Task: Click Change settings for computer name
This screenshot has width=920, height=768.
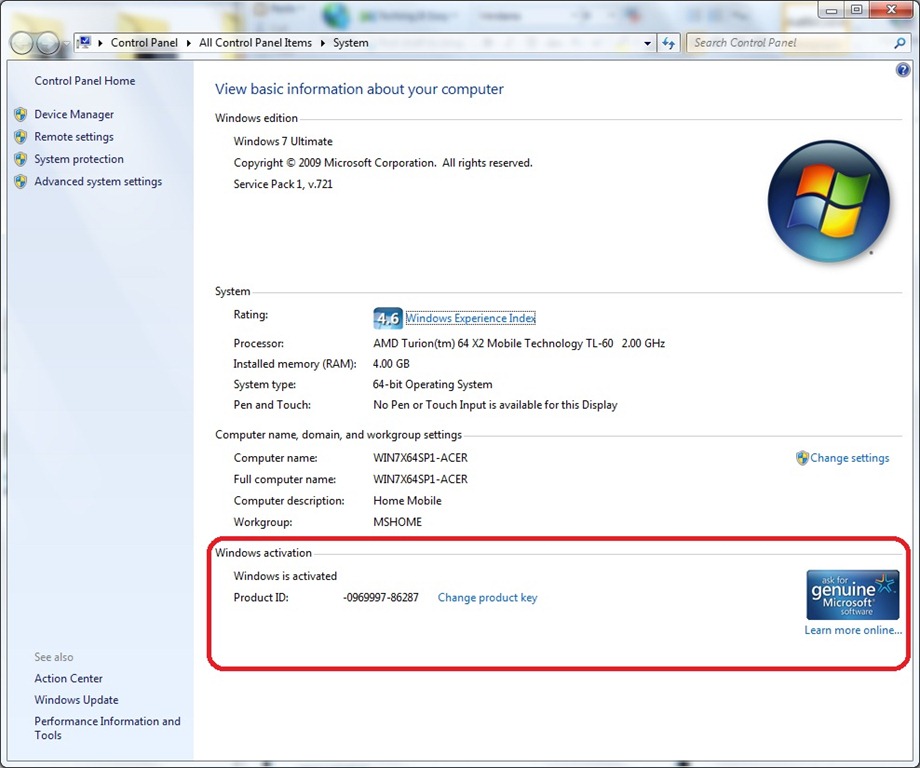Action: coord(850,458)
